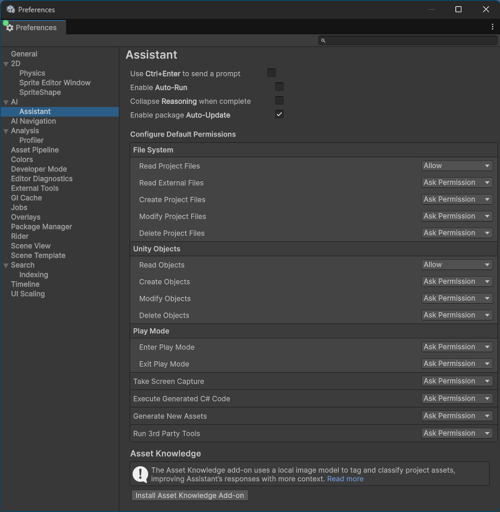This screenshot has height=512, width=500.
Task: Close the Preferences window
Action: coord(486,9)
